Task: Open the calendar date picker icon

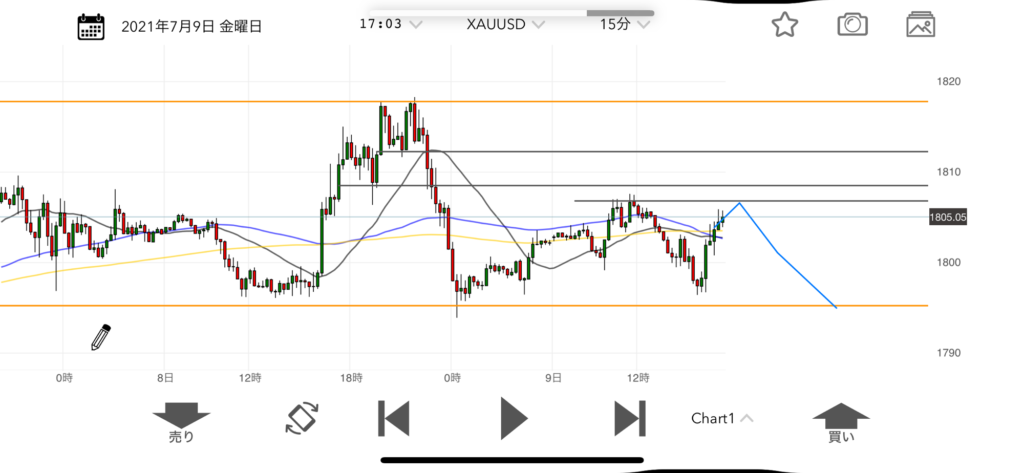Action: click(91, 27)
